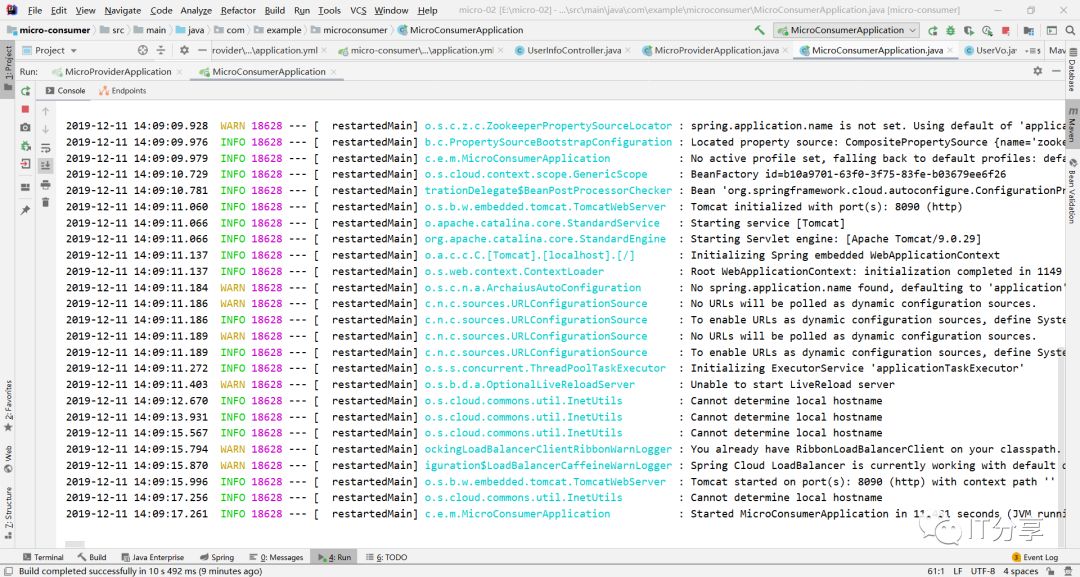Rerun MicroConsumerApplication from the main toolbar
The image size is (1080, 577).
(933, 30)
